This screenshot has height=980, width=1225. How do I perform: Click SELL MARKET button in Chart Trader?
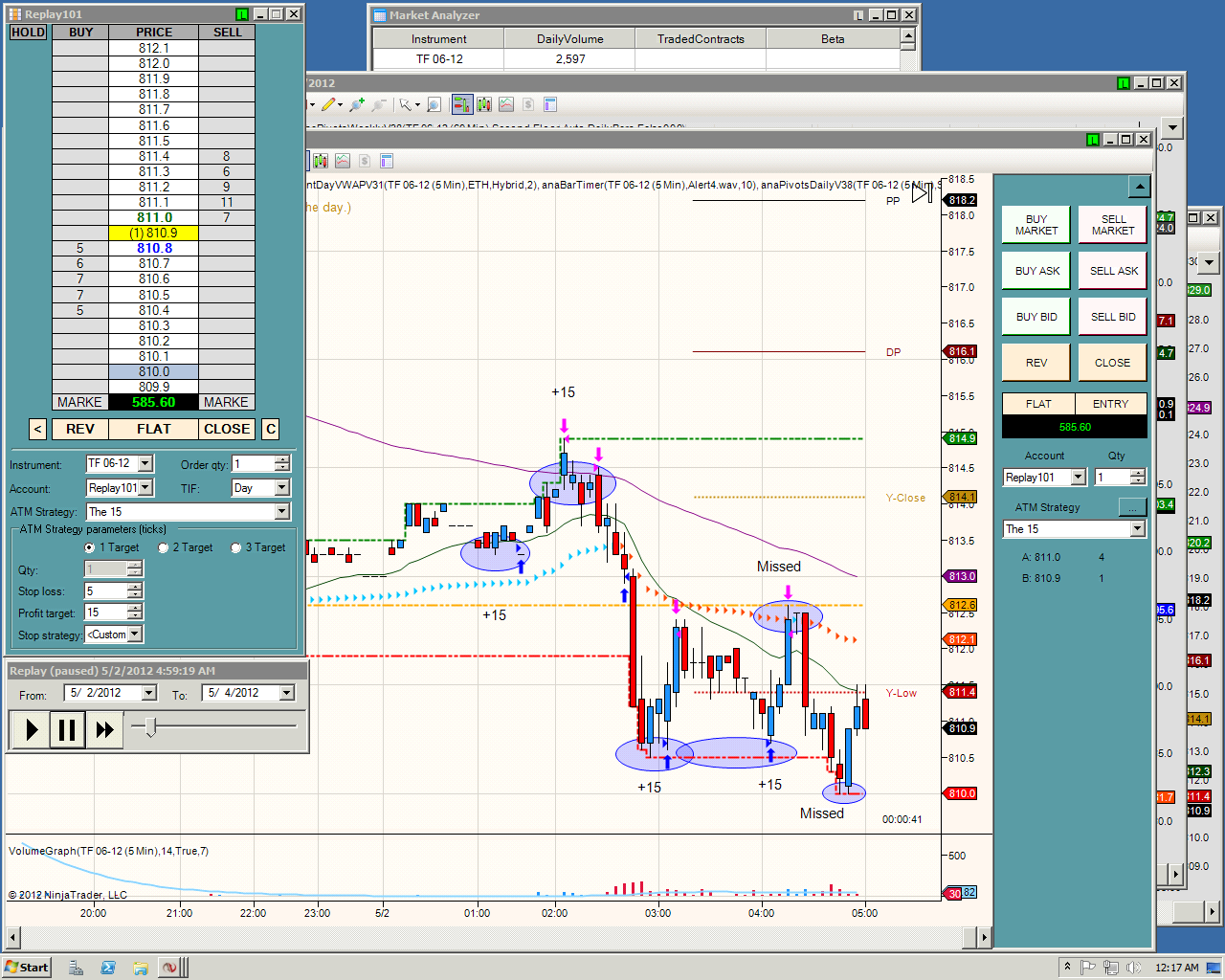coord(1113,225)
